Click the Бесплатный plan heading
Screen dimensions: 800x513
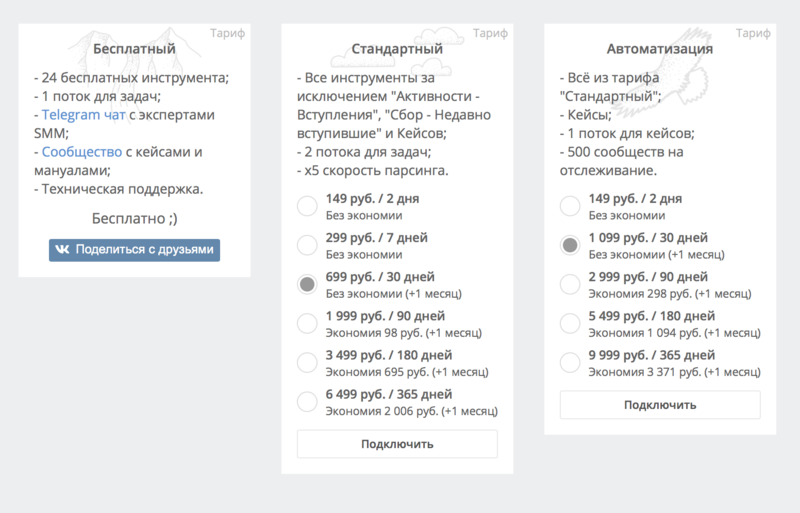click(x=134, y=48)
